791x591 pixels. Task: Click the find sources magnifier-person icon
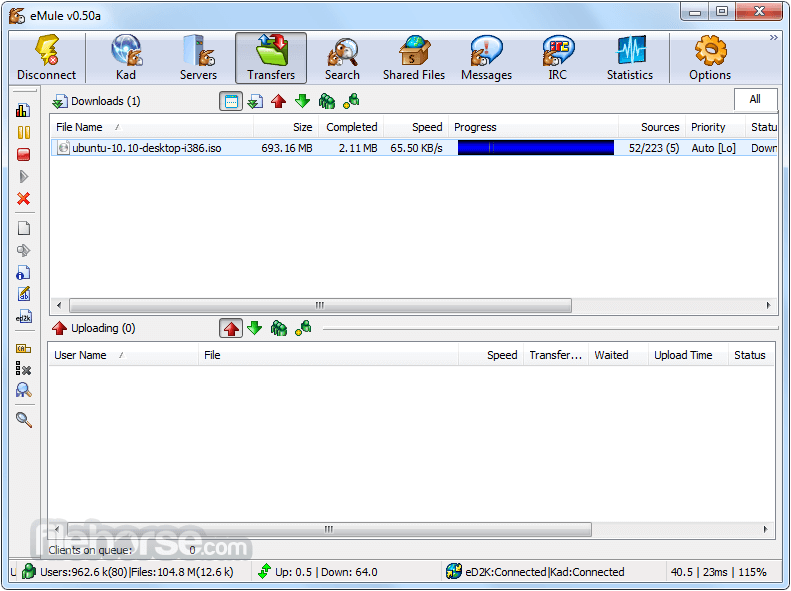pos(23,390)
